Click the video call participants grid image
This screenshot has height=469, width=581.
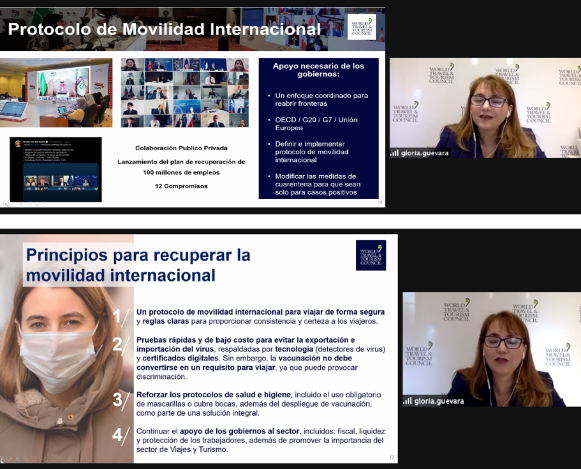click(185, 93)
